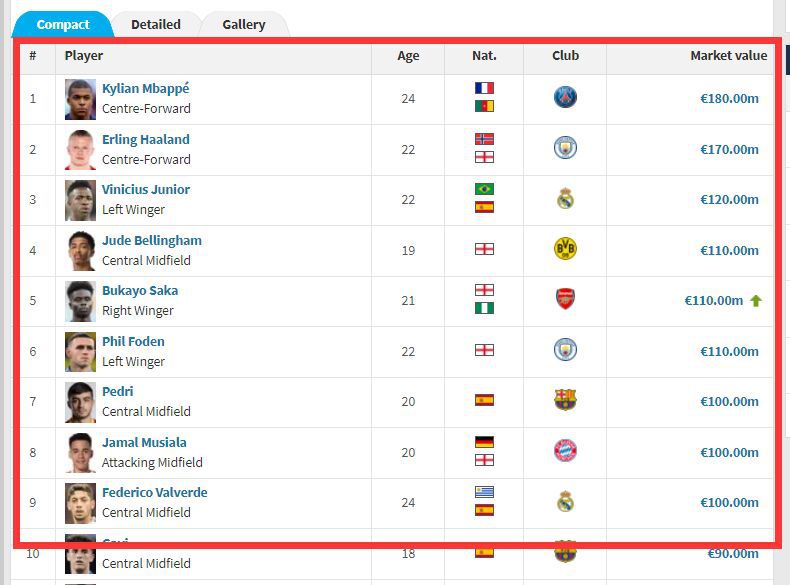Click Phil Foden's portrait thumbnail
The image size is (790, 585).
pyautogui.click(x=81, y=351)
